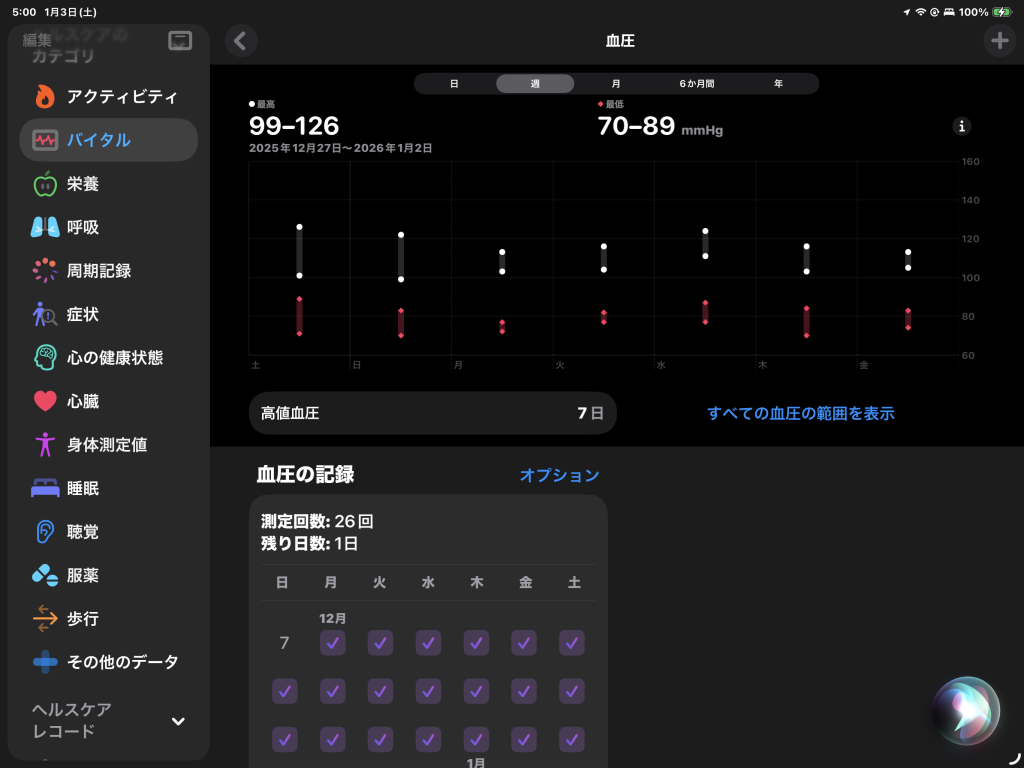Viewport: 1024px width, 768px height.
Task: Activate the Siri orb
Action: coord(965,711)
